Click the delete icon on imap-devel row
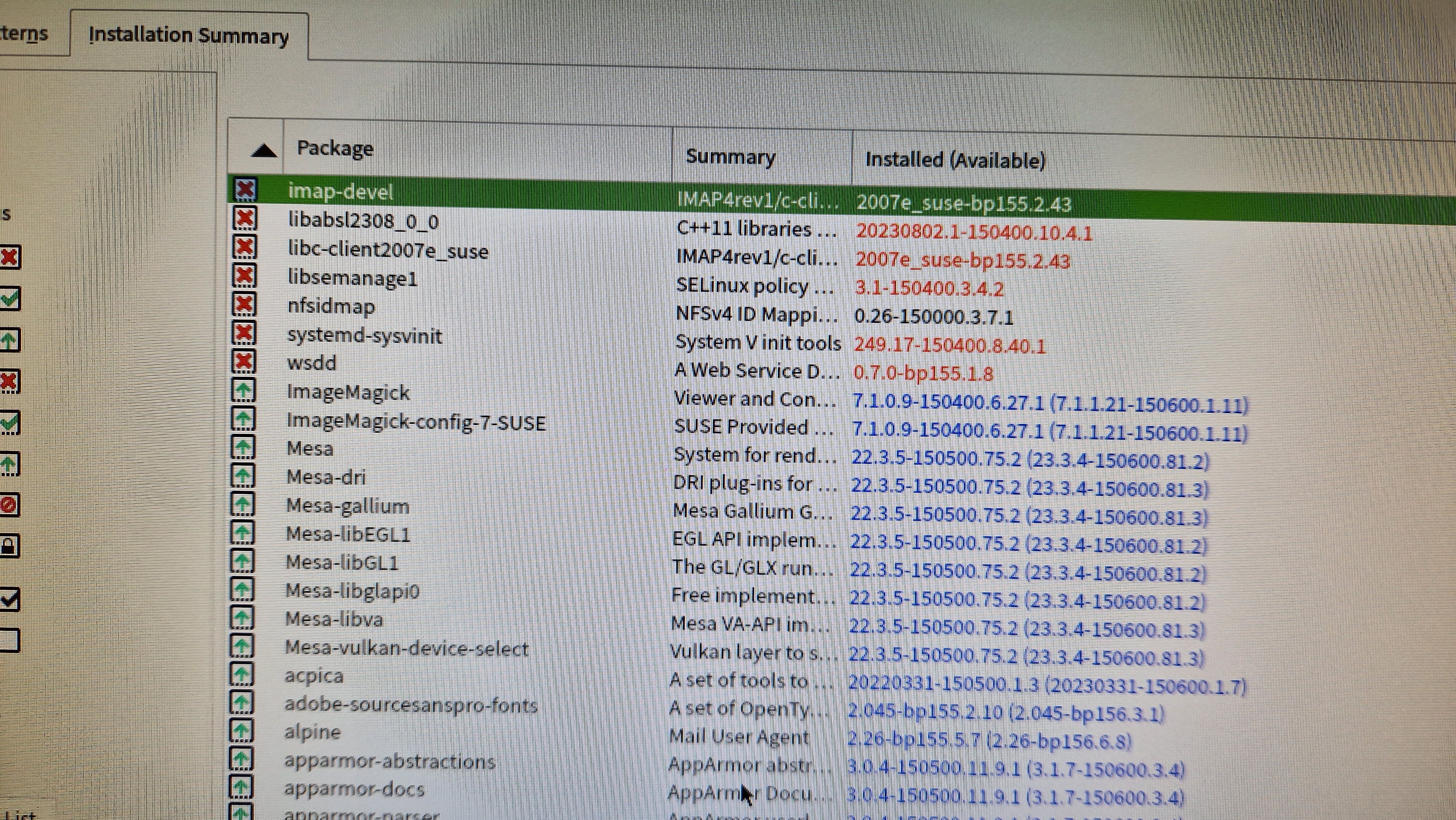Image resolution: width=1456 pixels, height=820 pixels. coord(245,189)
